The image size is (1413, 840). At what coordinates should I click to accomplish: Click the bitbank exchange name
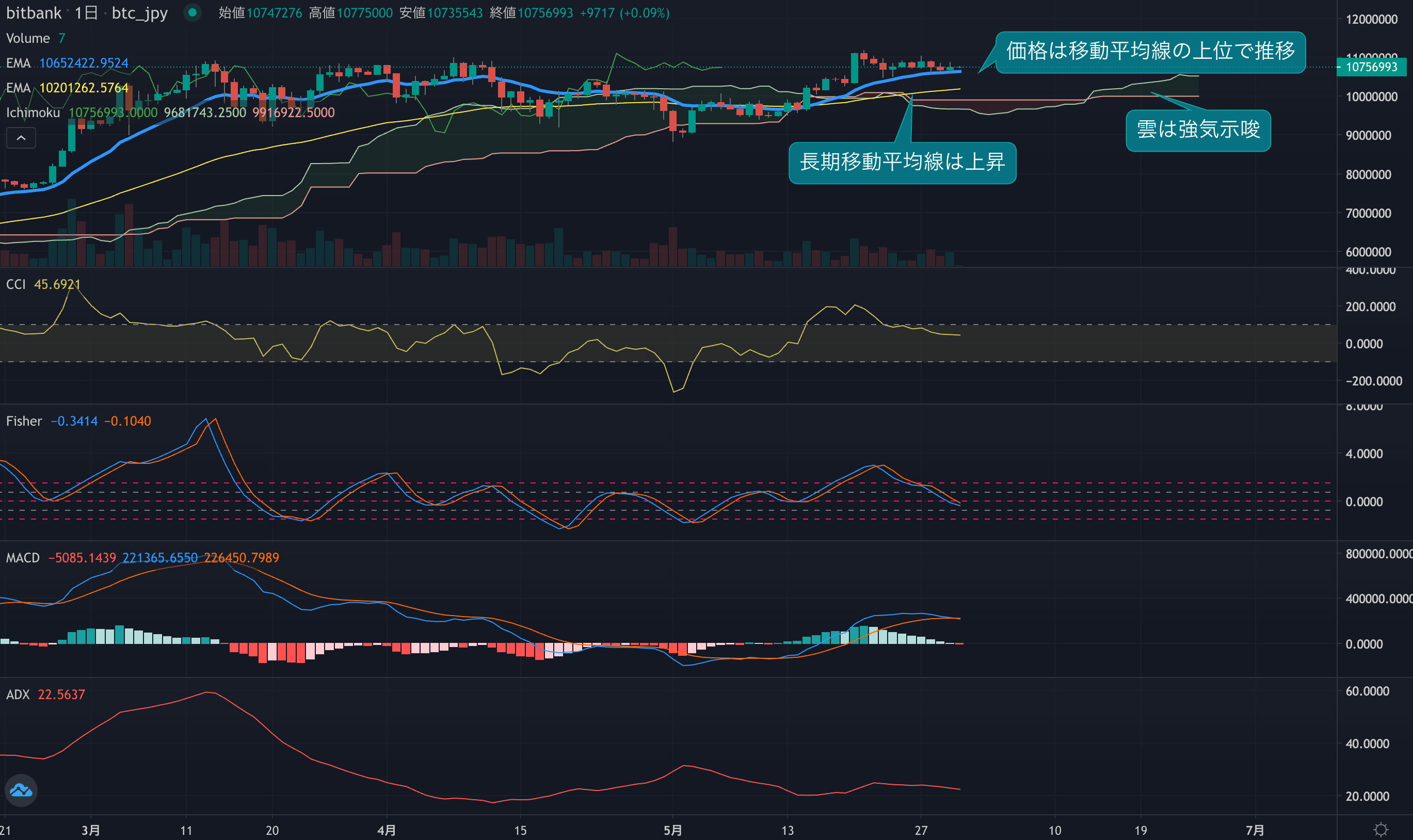click(x=34, y=12)
